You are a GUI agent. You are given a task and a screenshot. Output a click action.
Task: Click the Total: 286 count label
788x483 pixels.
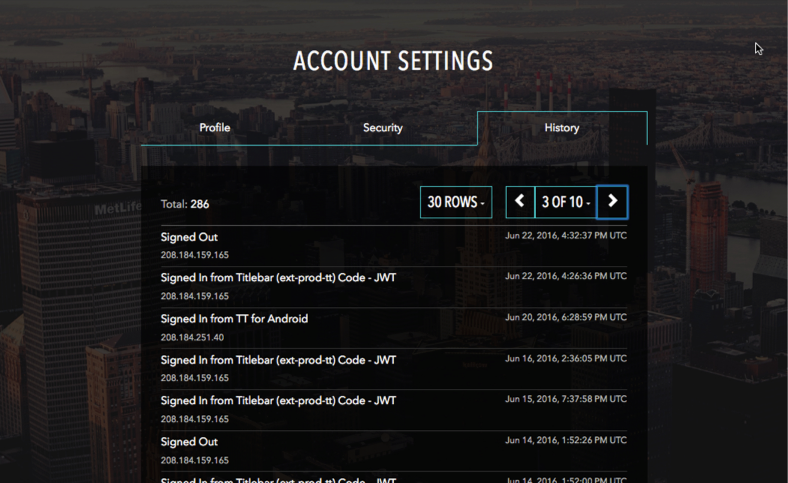[x=185, y=204]
